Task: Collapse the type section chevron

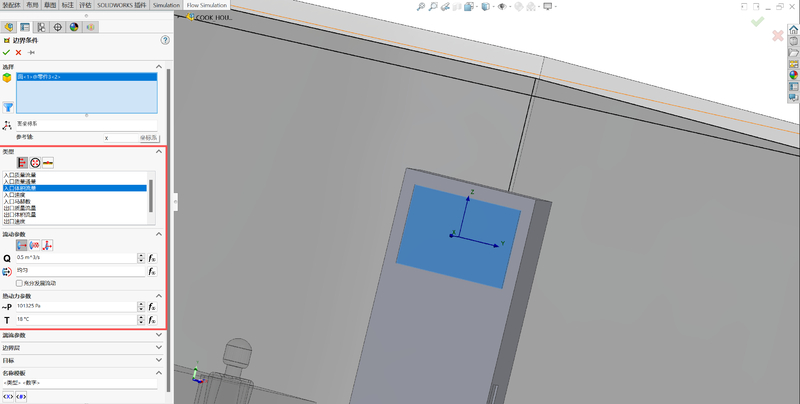Action: (x=159, y=152)
